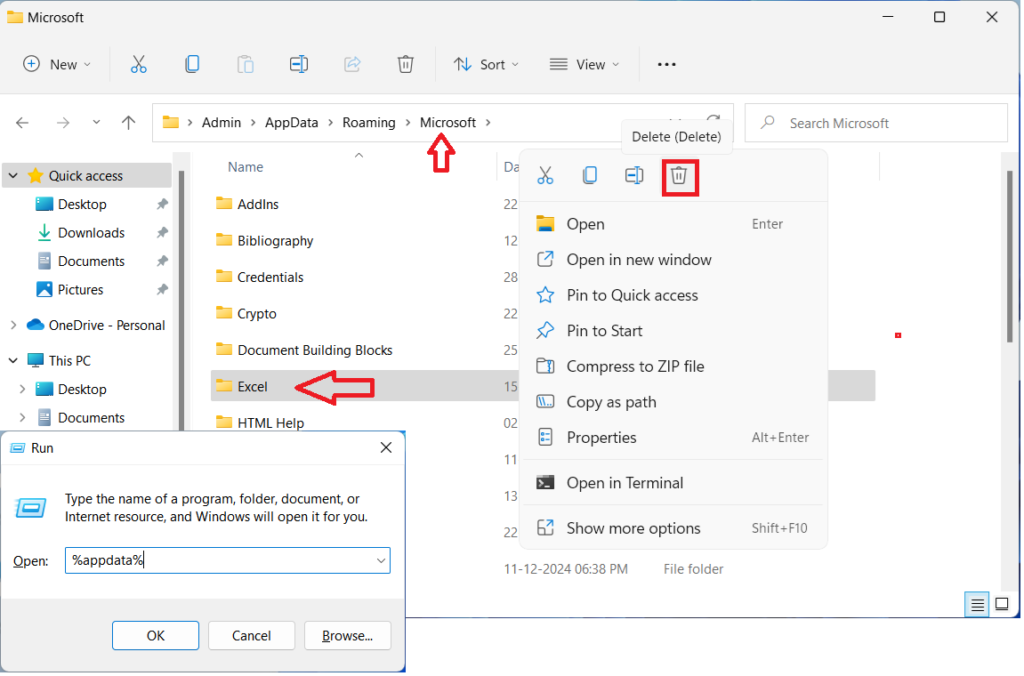Choose Open in new window
This screenshot has width=1024, height=676.
tap(673, 260)
